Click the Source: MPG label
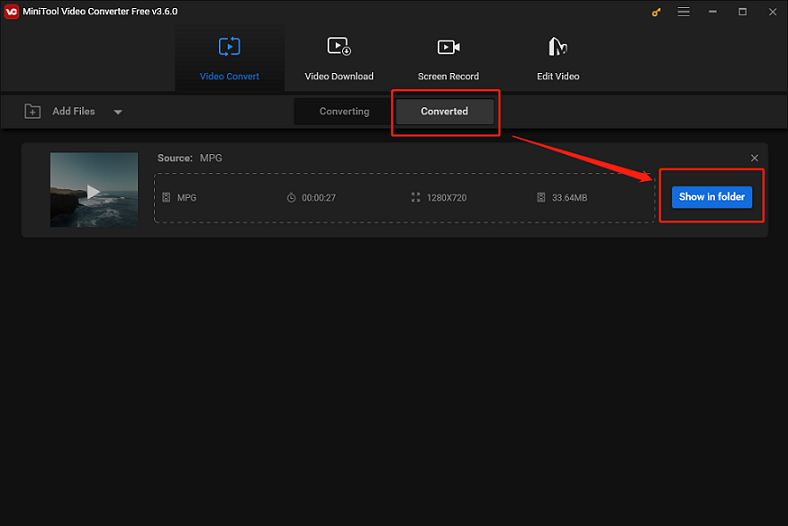Image resolution: width=788 pixels, height=526 pixels. [189, 158]
